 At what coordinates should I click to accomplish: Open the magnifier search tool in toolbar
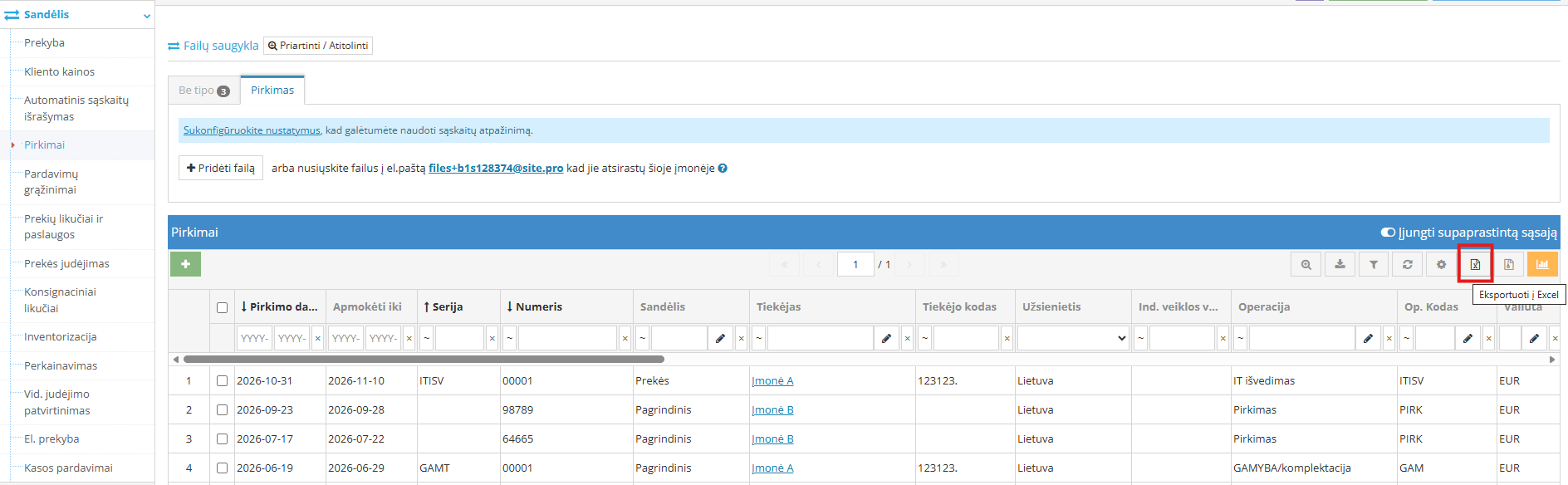[1306, 264]
